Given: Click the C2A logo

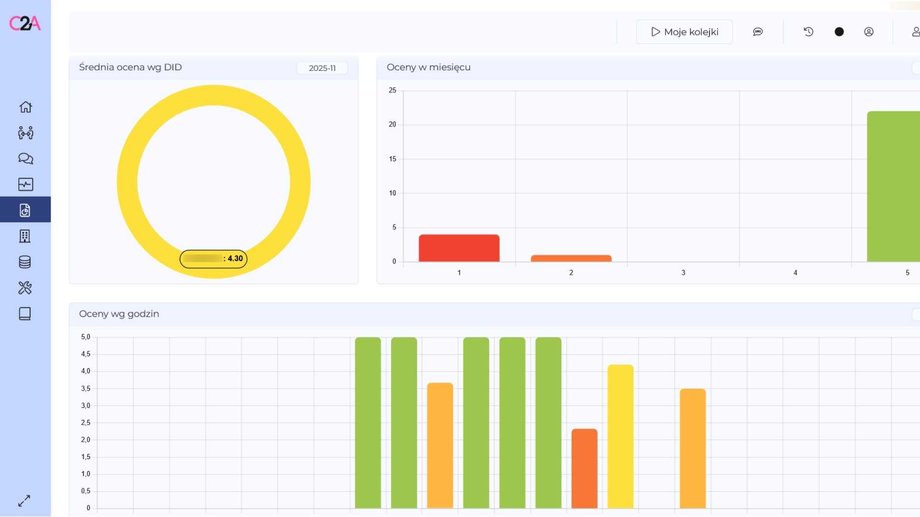Looking at the screenshot, I should click(x=25, y=24).
